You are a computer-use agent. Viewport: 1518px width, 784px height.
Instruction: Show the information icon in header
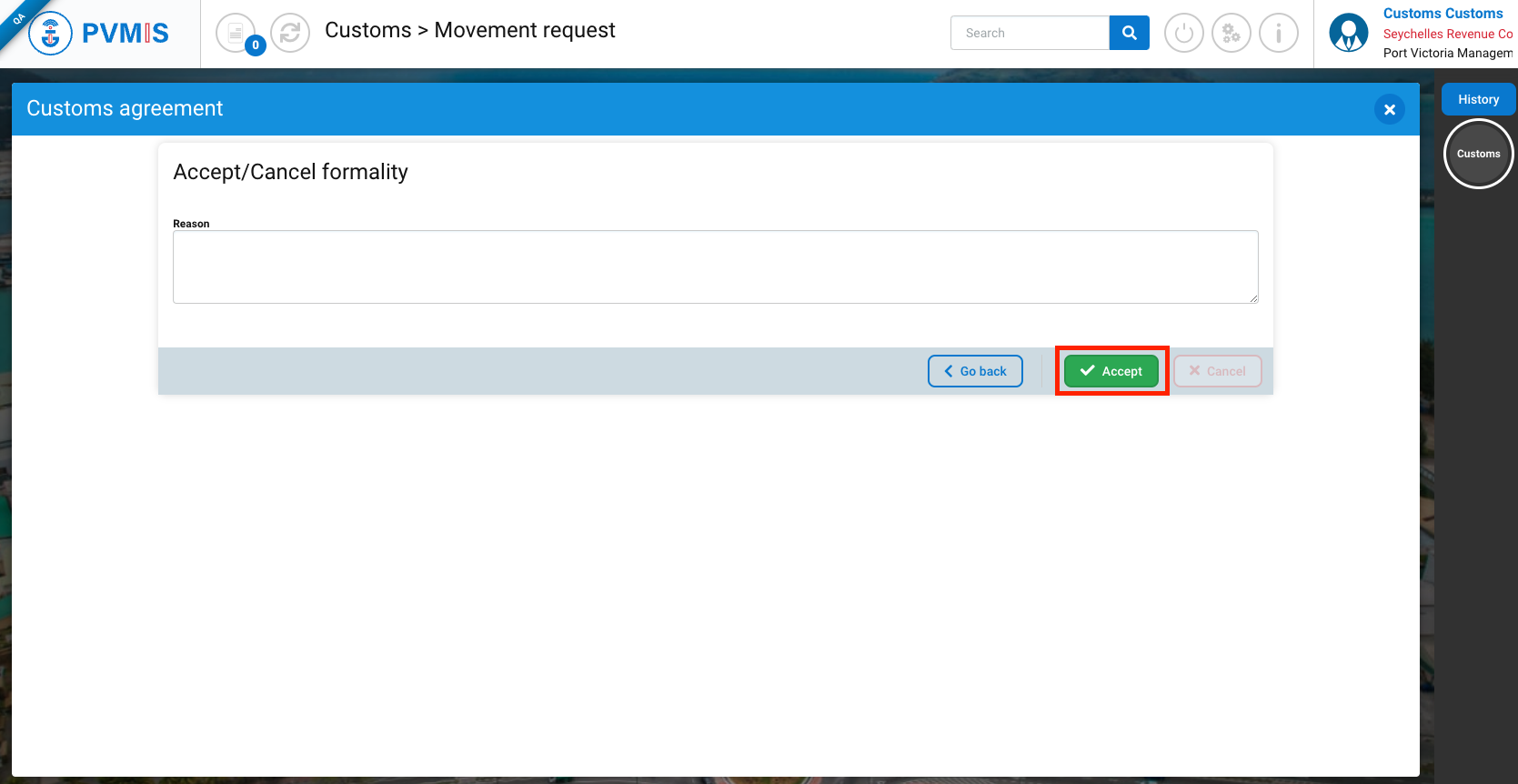pos(1278,34)
